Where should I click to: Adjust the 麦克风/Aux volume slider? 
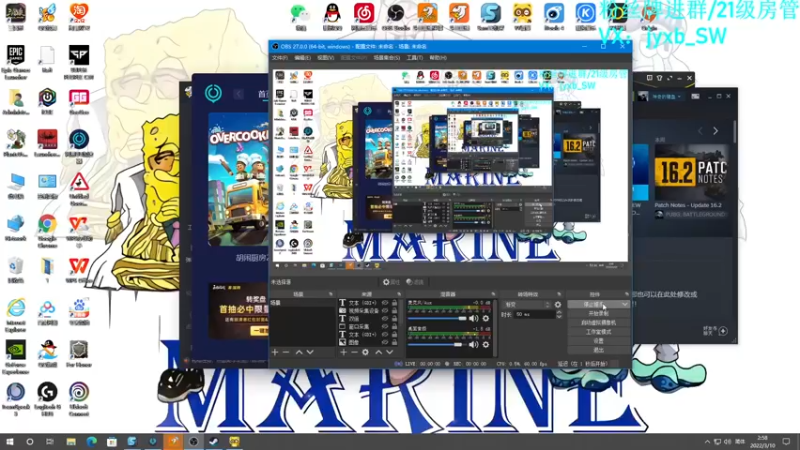click(x=437, y=318)
